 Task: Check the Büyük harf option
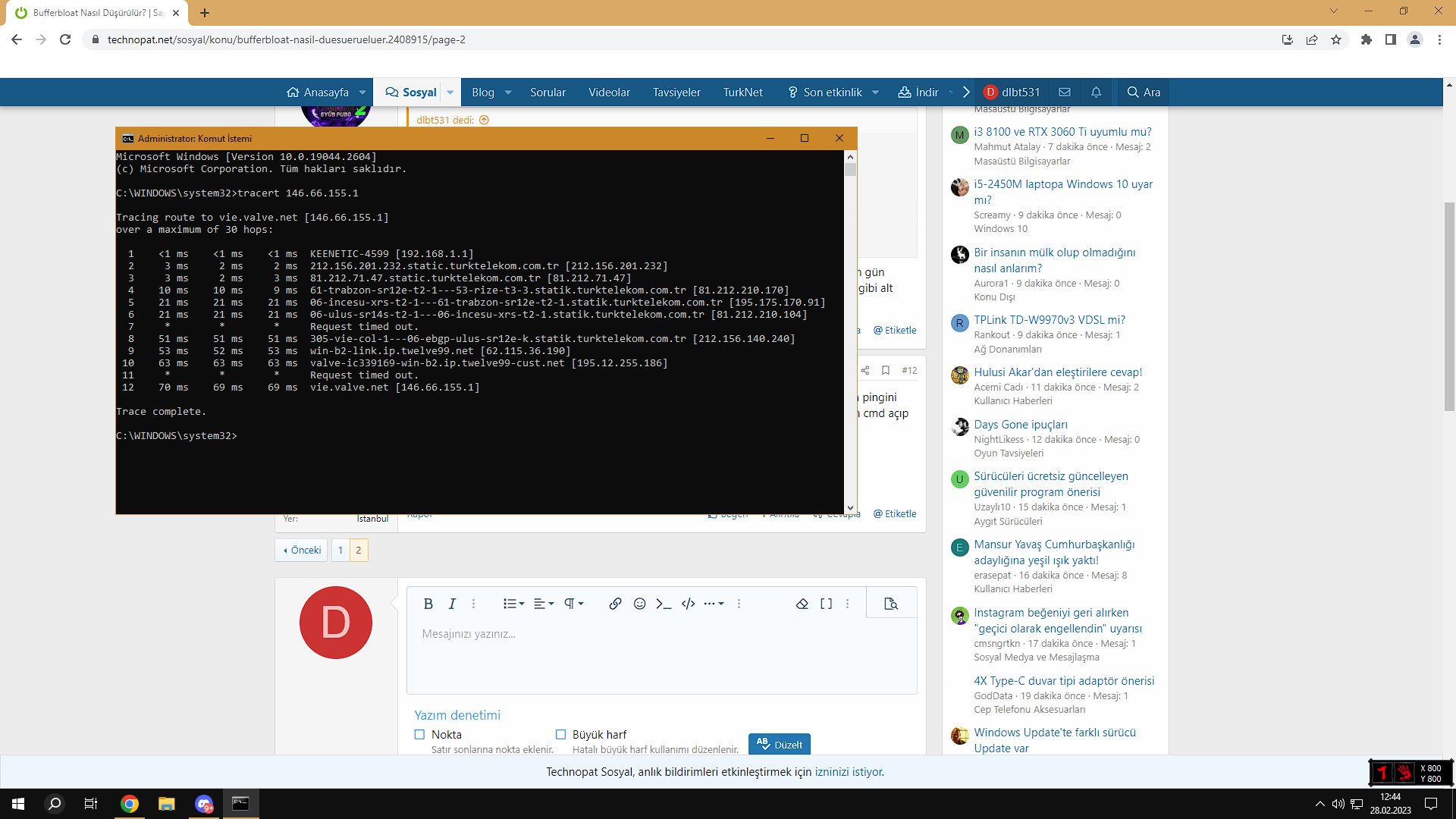pos(560,734)
